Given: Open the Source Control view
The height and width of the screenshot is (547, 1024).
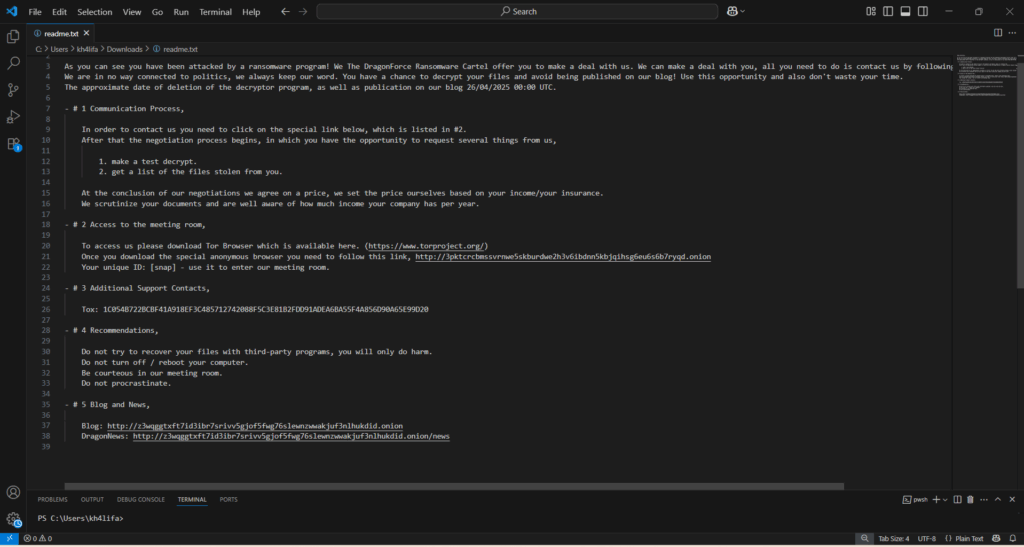Looking at the screenshot, I should [x=13, y=90].
